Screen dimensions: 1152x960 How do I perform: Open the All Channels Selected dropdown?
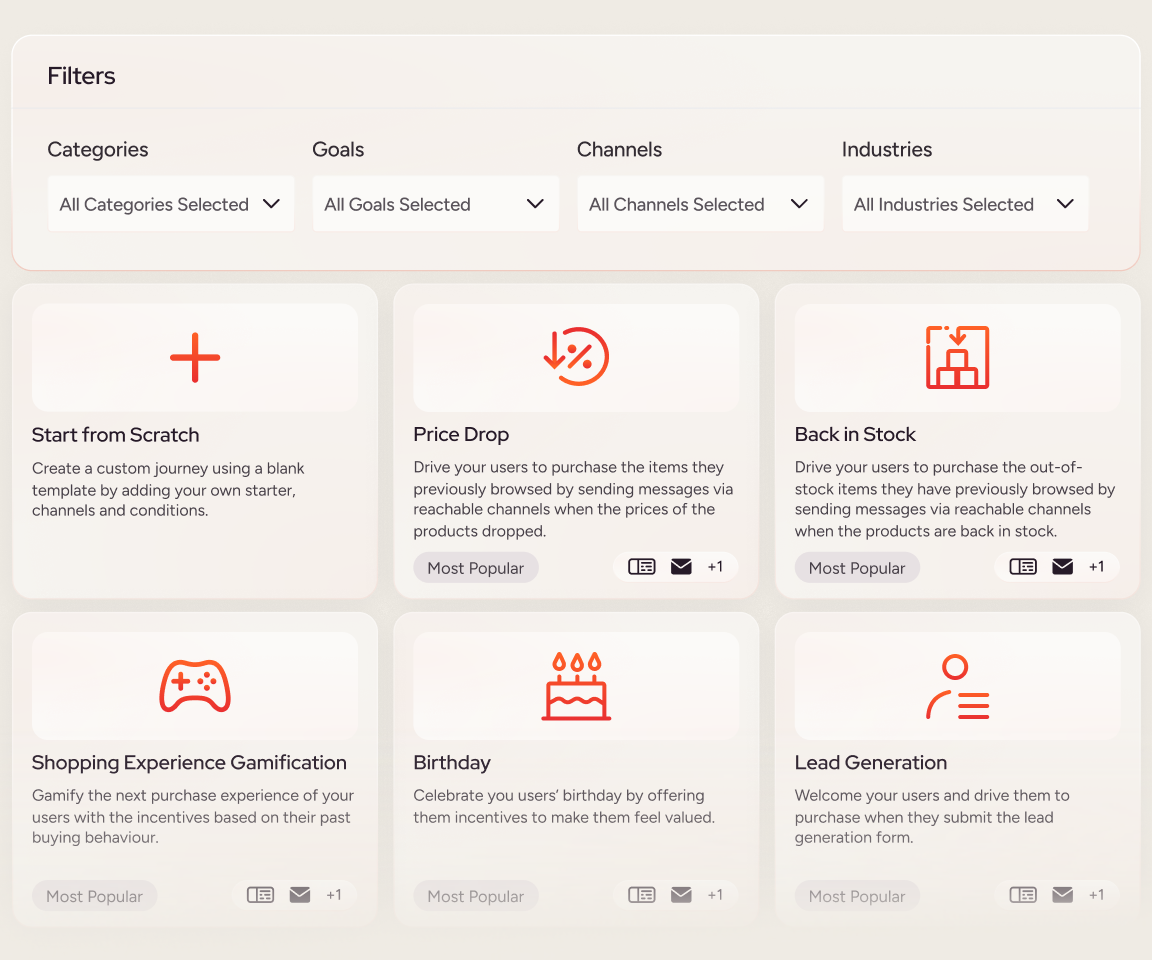(700, 204)
